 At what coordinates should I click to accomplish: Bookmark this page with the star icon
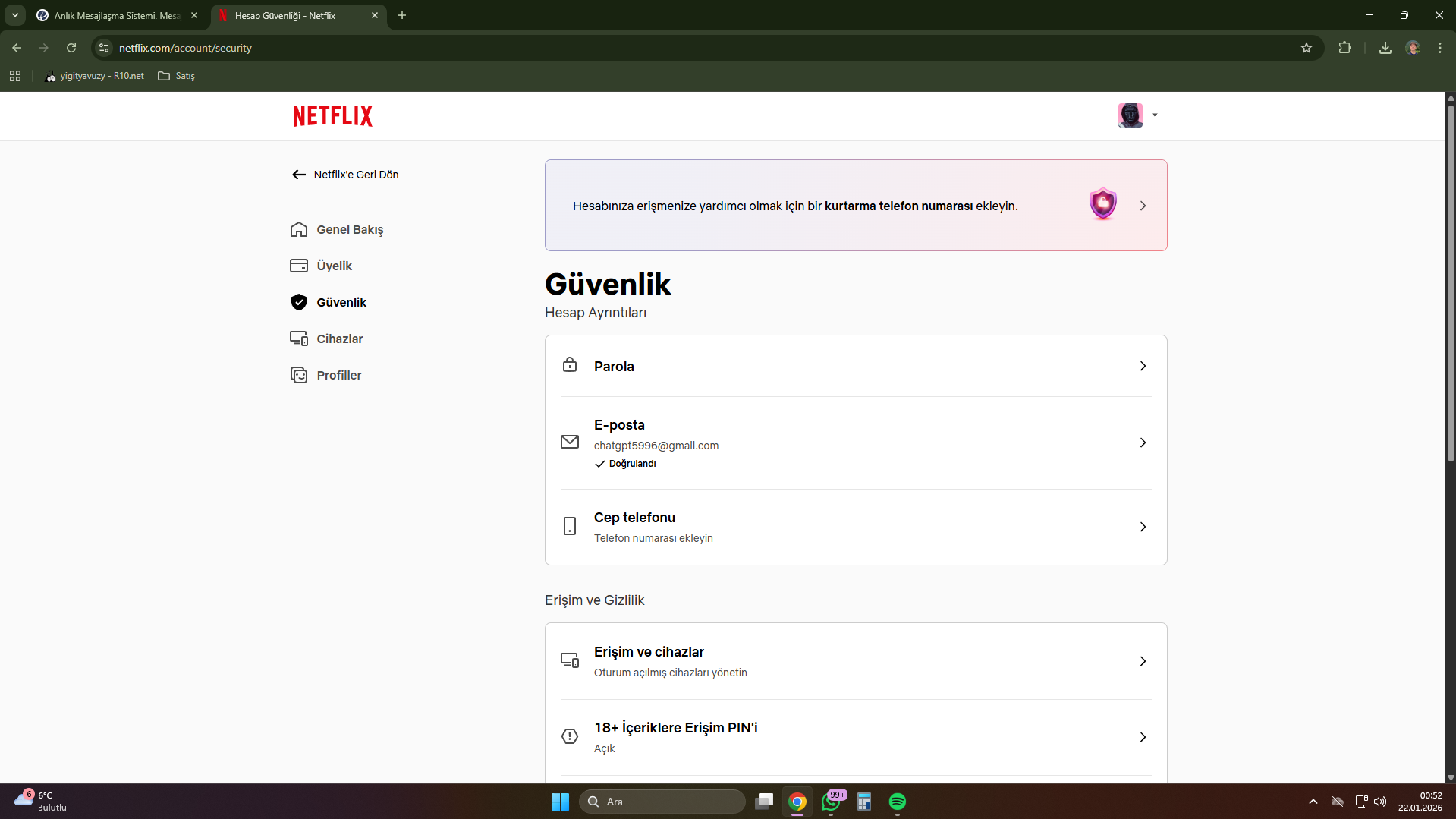1307,48
